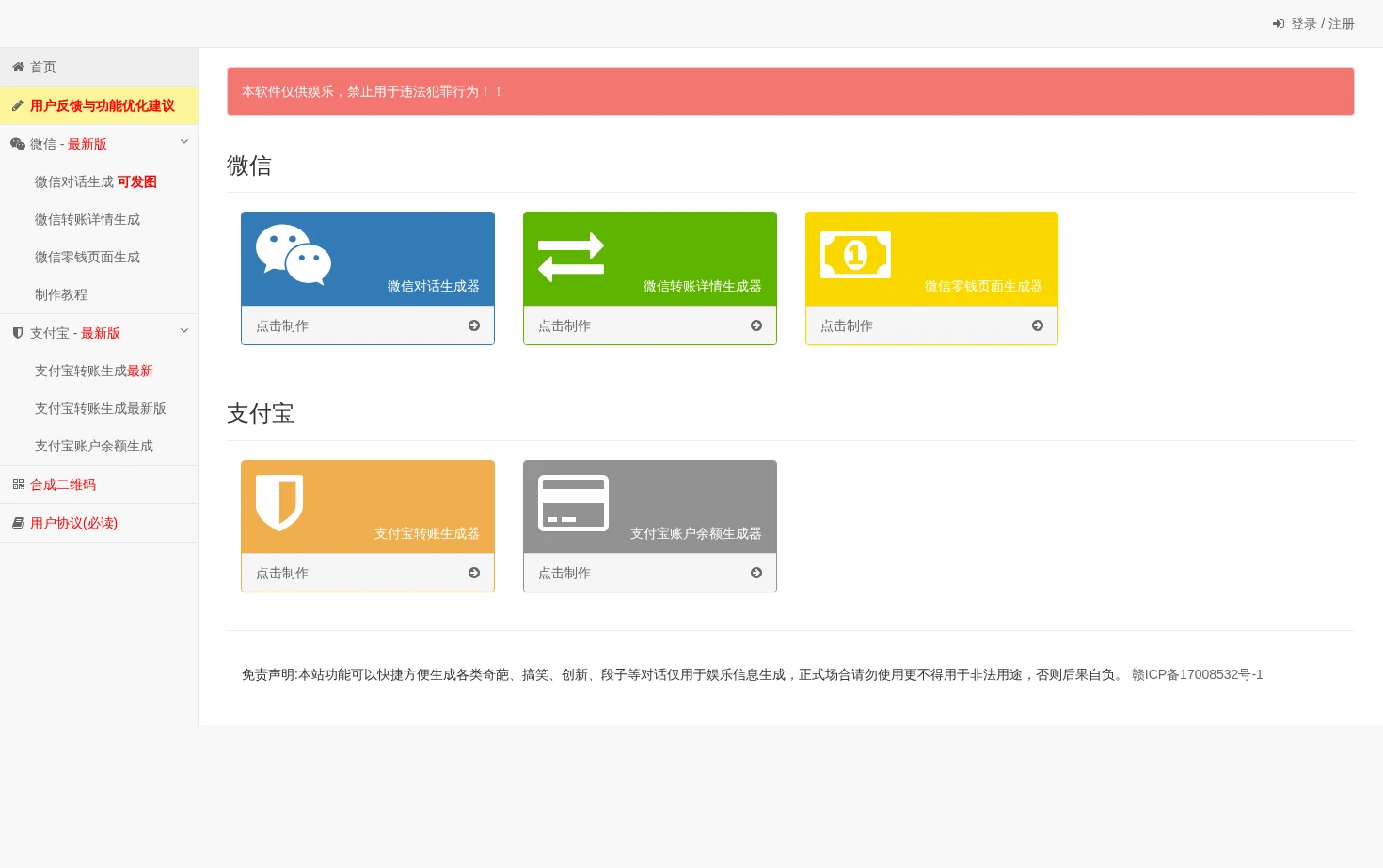Click the shield icon on the orange card
Viewport: 1383px width, 868px height.
(x=279, y=502)
